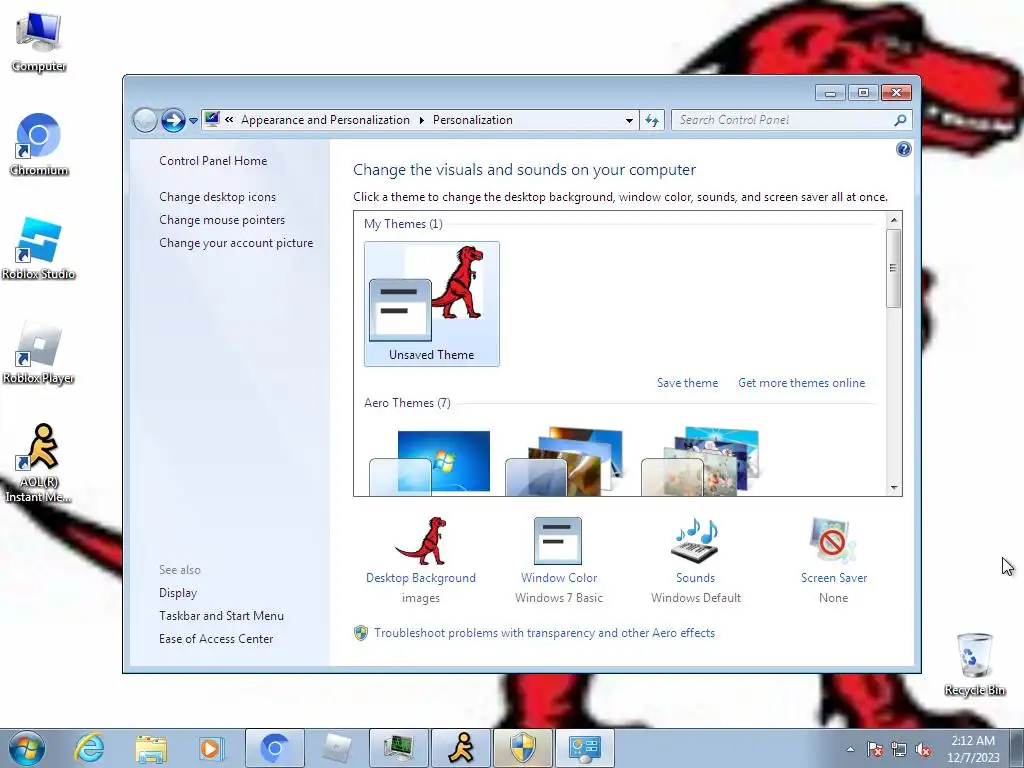Click the Save theme link

click(687, 383)
